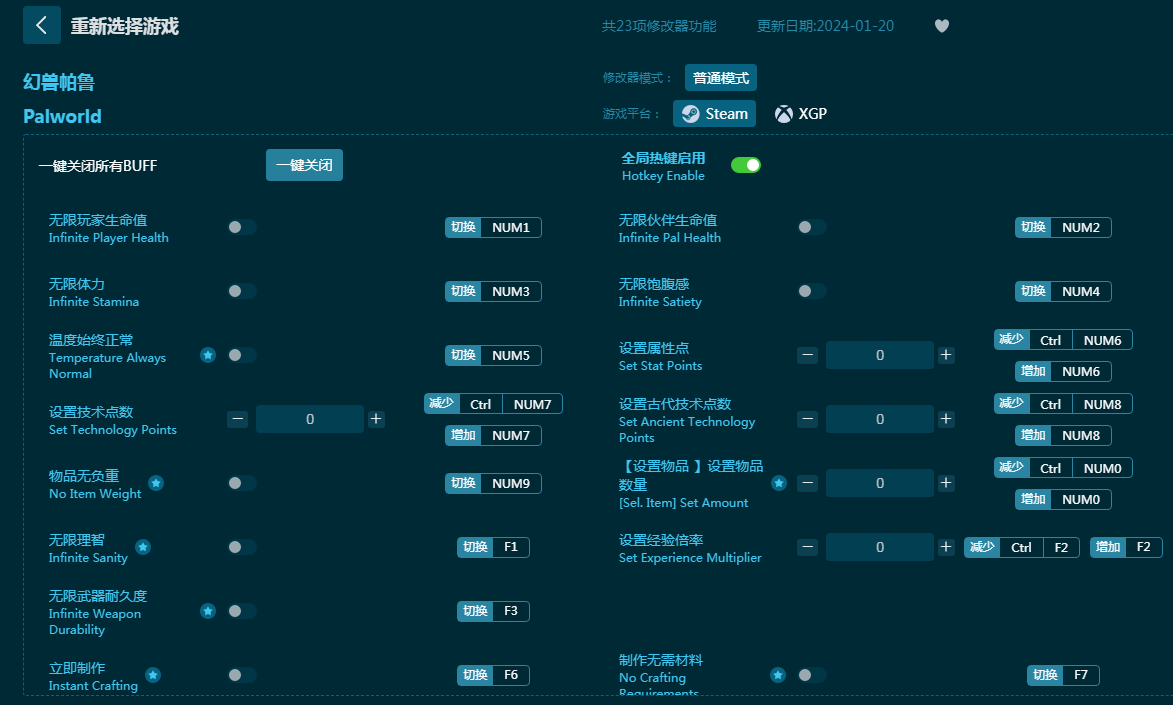Click the 减少 Ctrl NUM6 hotkey
Viewport: 1173px width, 705px height.
[1063, 340]
